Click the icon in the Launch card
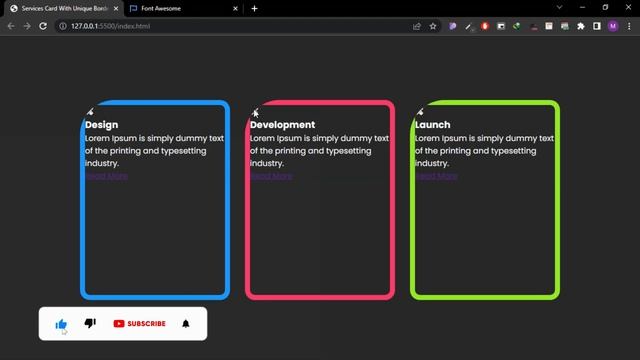The height and width of the screenshot is (360, 640). [x=420, y=112]
